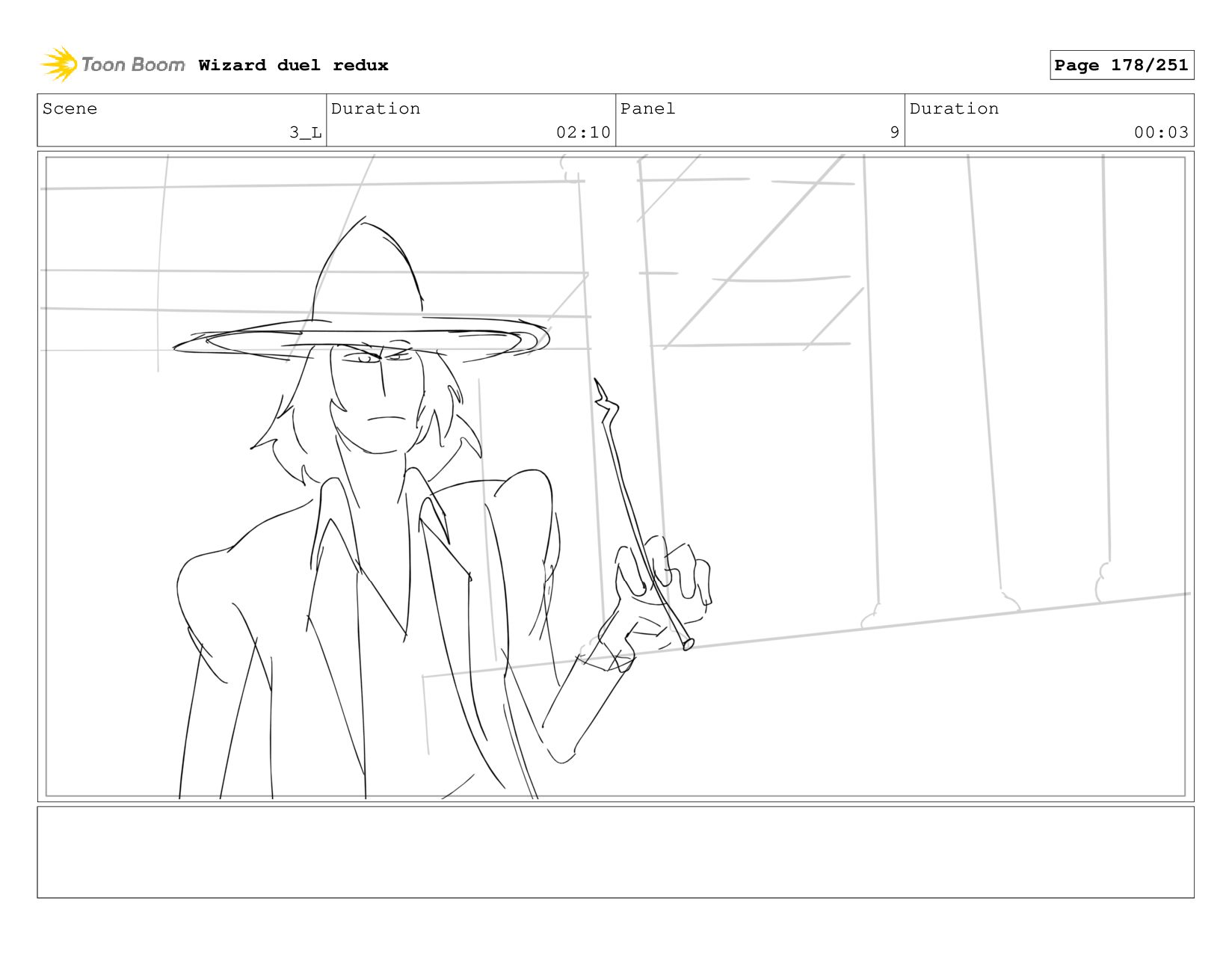Click the 'Page 178/251' page indicator

click(1121, 65)
